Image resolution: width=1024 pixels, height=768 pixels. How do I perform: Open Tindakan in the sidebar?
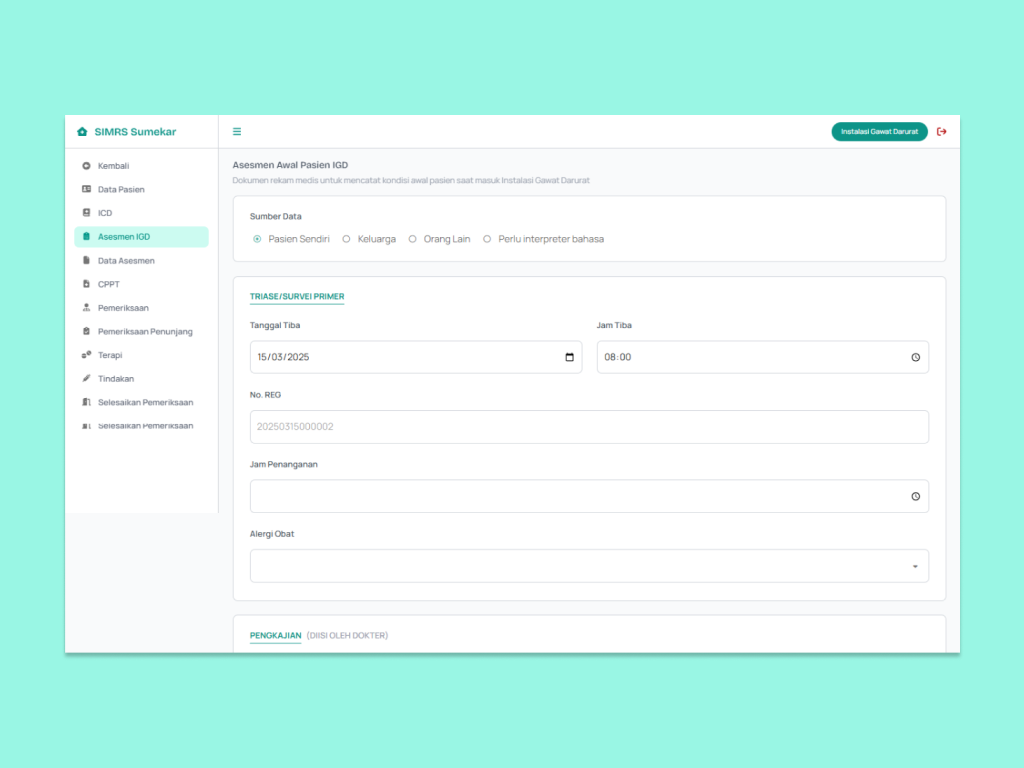point(115,379)
